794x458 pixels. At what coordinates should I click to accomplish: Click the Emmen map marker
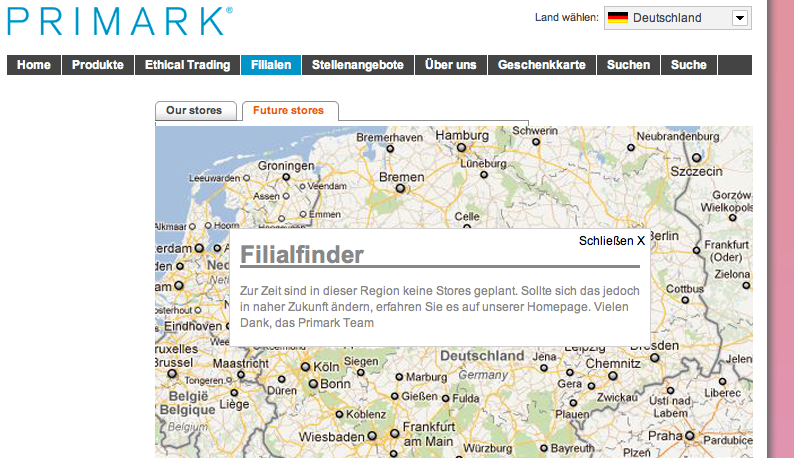tap(303, 214)
